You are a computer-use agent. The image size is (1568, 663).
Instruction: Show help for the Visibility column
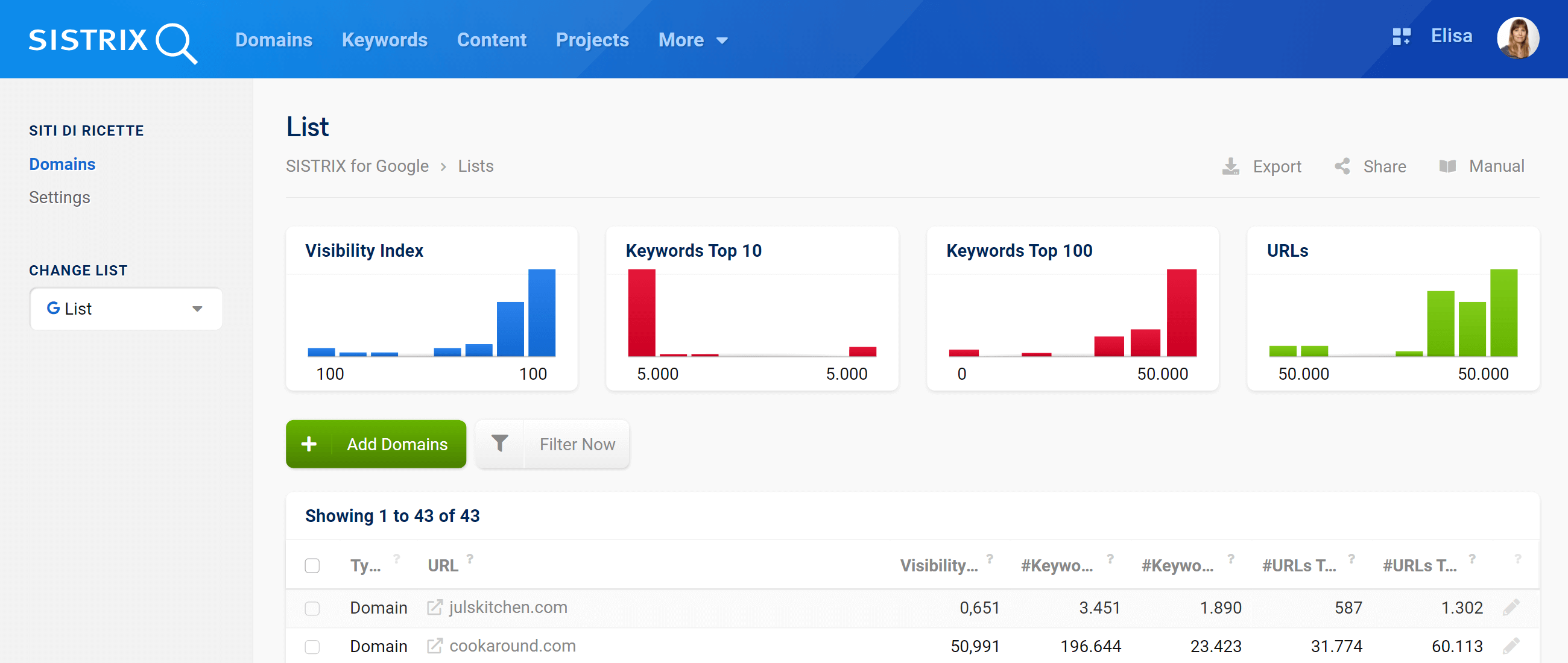coord(990,558)
